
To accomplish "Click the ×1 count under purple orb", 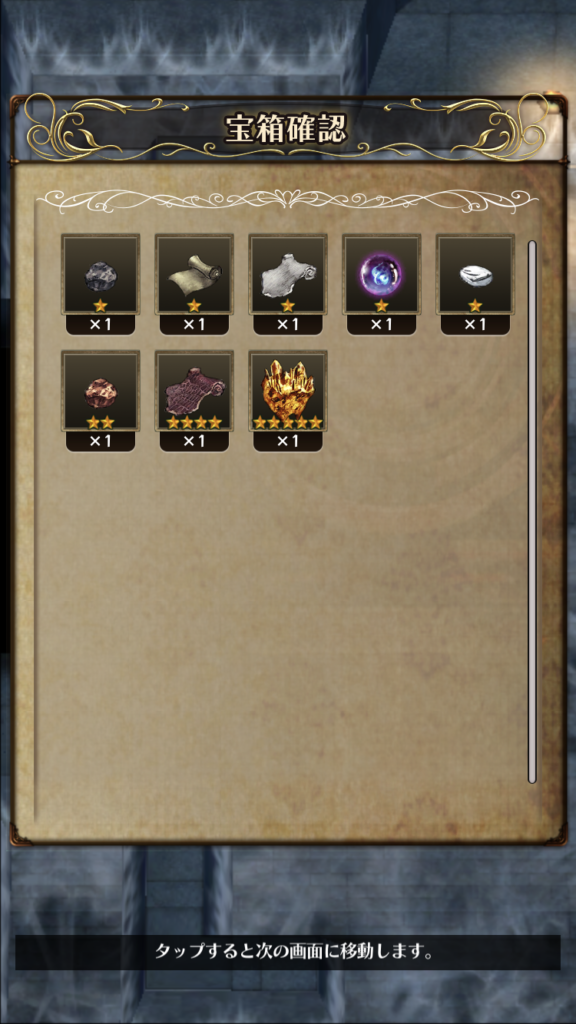I will (382, 325).
